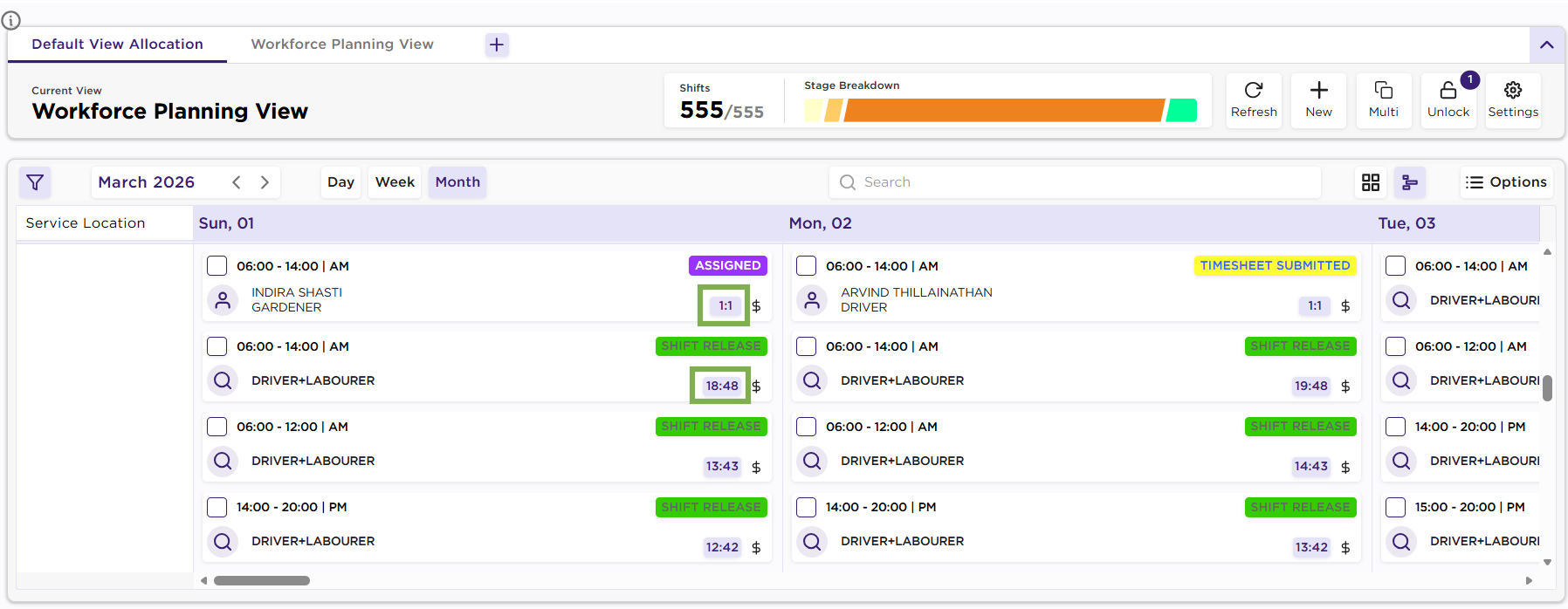Click the orange segment of Stage Breakdown bar
This screenshot has width=1568, height=609.
pos(1004,111)
